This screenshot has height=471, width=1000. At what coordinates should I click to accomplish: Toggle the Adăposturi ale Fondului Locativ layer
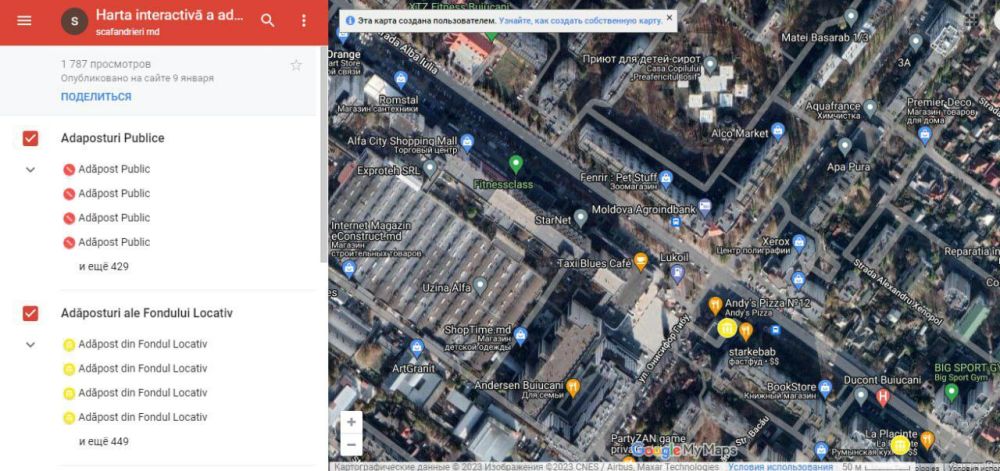point(30,313)
